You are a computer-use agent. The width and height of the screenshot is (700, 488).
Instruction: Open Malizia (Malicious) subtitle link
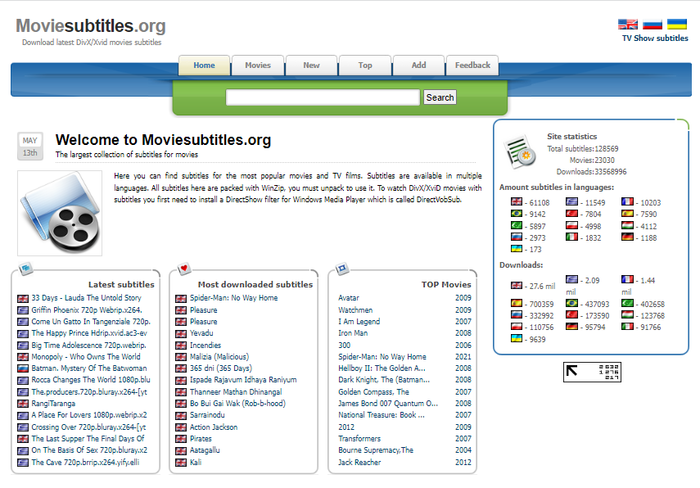pyautogui.click(x=219, y=357)
